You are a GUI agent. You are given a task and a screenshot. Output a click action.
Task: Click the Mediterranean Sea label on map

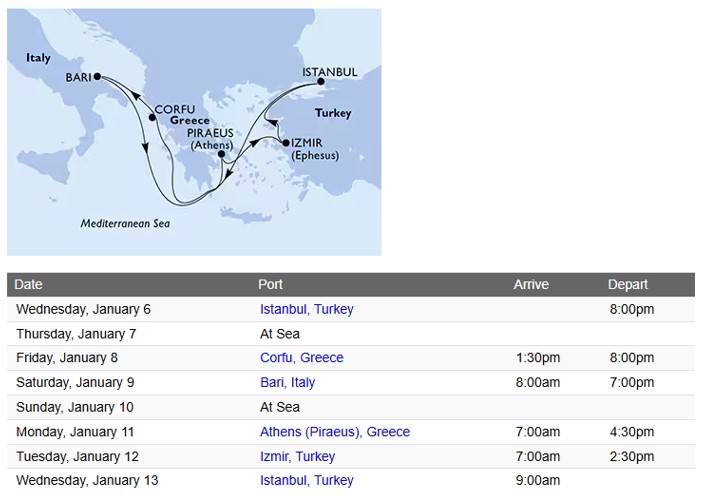click(125, 224)
